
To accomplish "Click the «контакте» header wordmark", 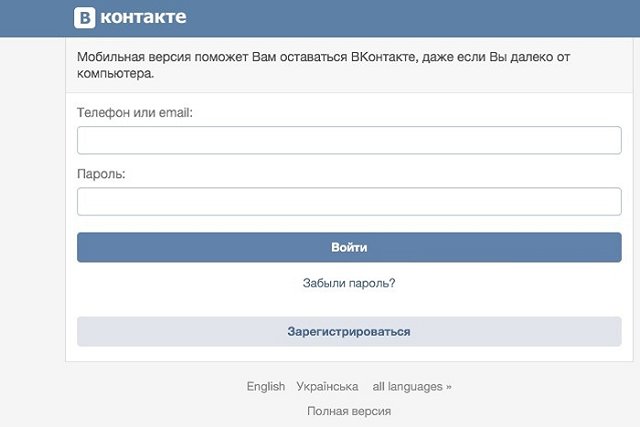I will [x=143, y=17].
